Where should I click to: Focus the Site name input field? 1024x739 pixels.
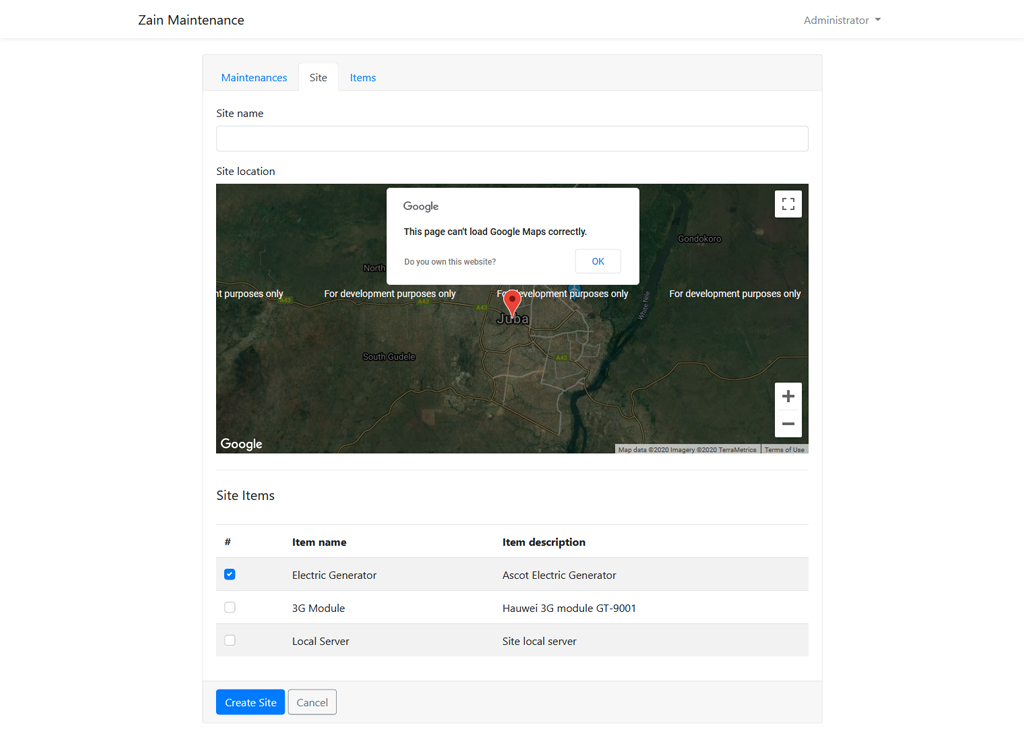pos(512,138)
